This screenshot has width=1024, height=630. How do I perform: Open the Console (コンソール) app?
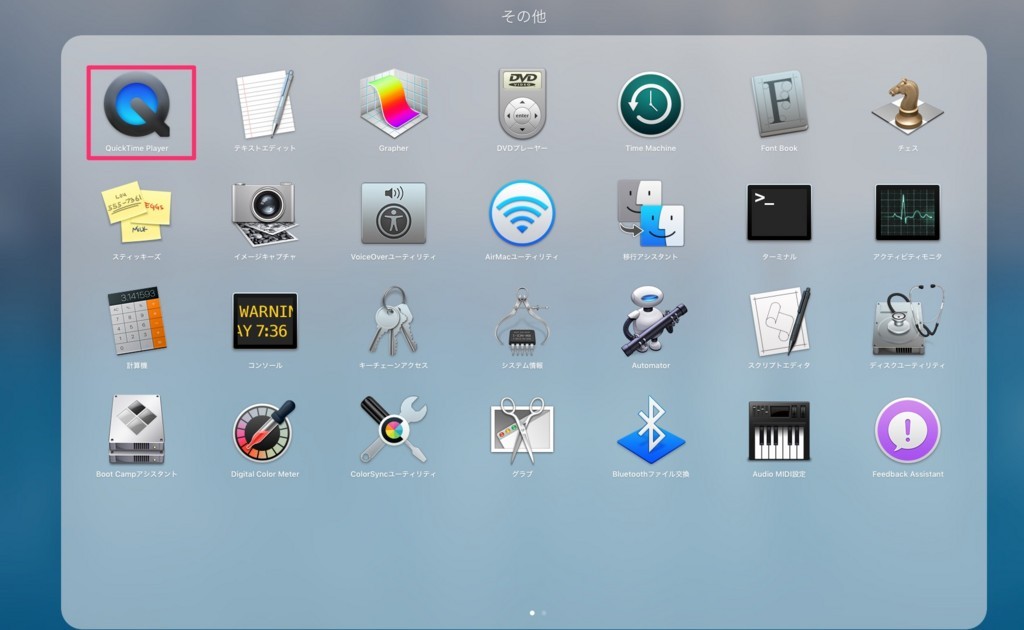coord(265,321)
